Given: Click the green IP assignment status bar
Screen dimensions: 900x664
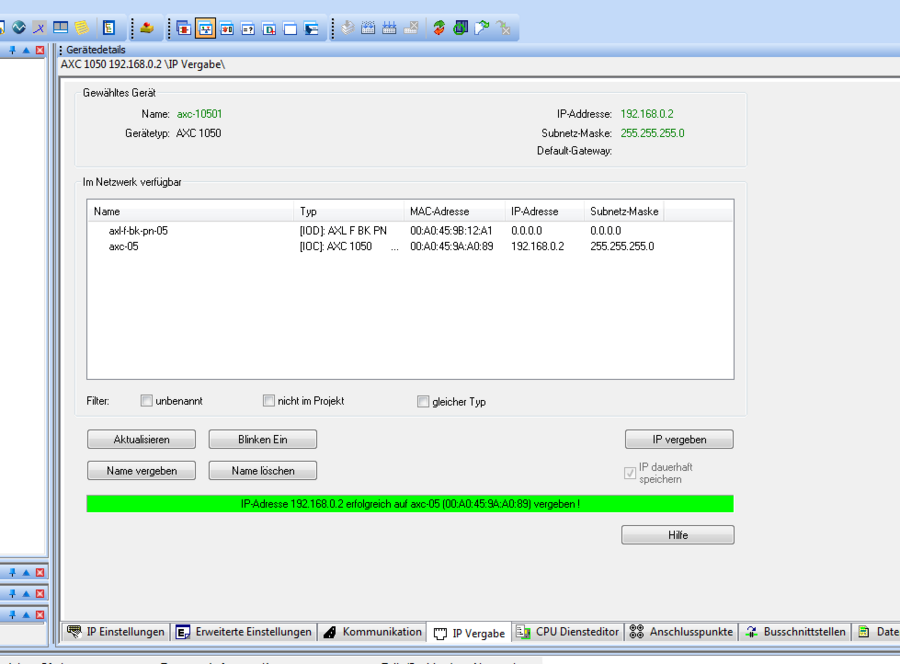Looking at the screenshot, I should [410, 504].
